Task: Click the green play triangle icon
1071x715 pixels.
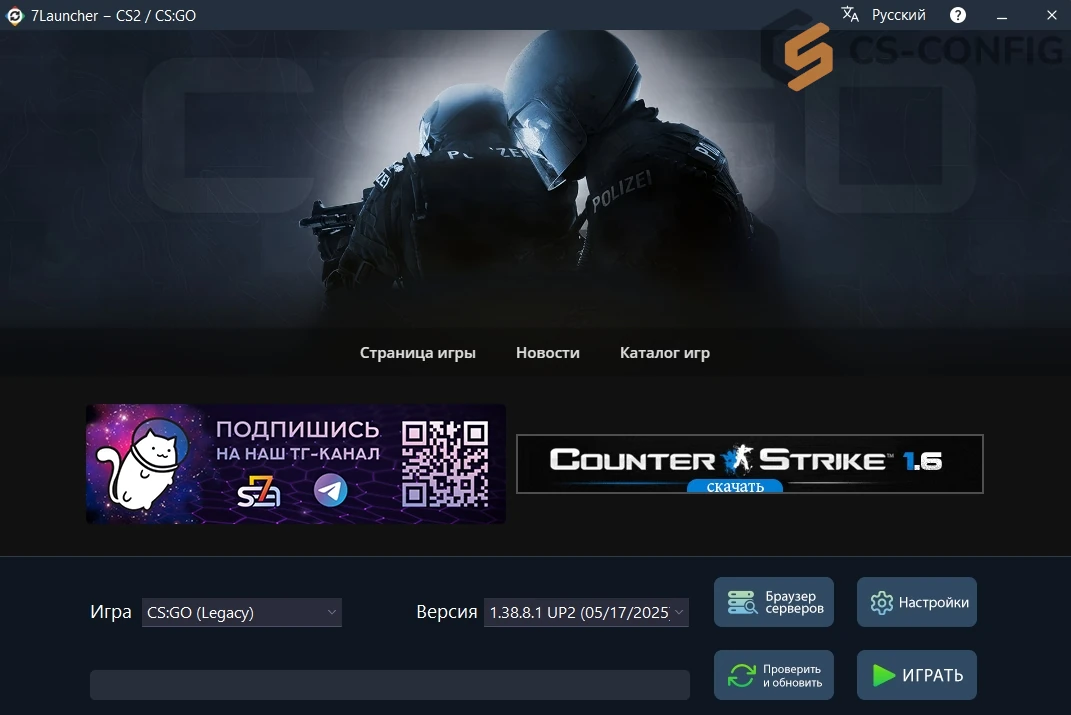Action: coord(884,675)
